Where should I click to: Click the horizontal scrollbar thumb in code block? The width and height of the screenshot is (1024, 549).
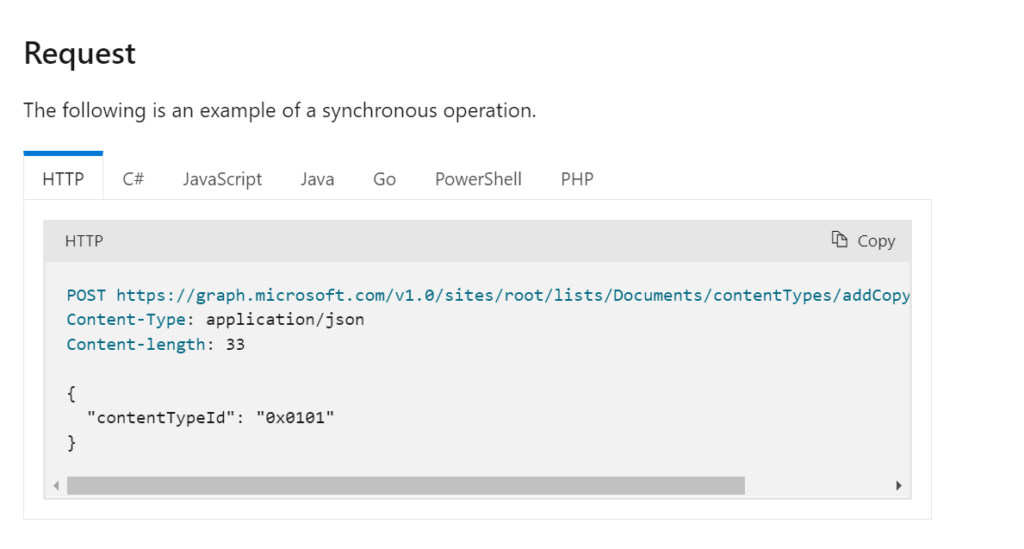tap(406, 486)
